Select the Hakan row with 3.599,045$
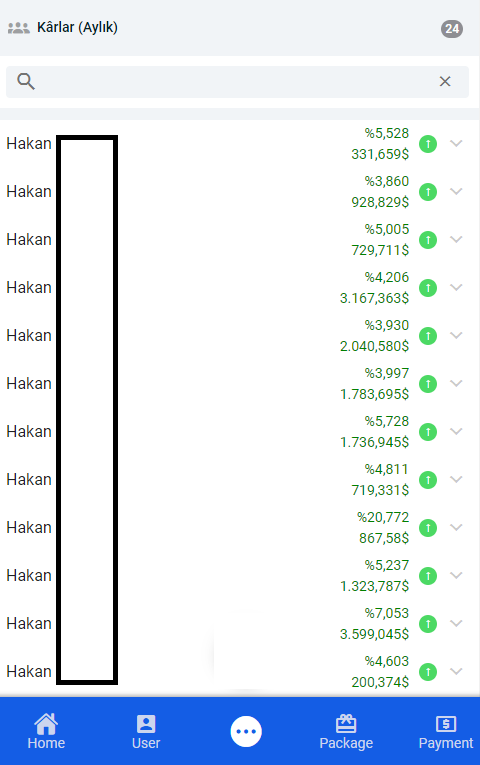The height and width of the screenshot is (765, 480). pyautogui.click(x=240, y=624)
